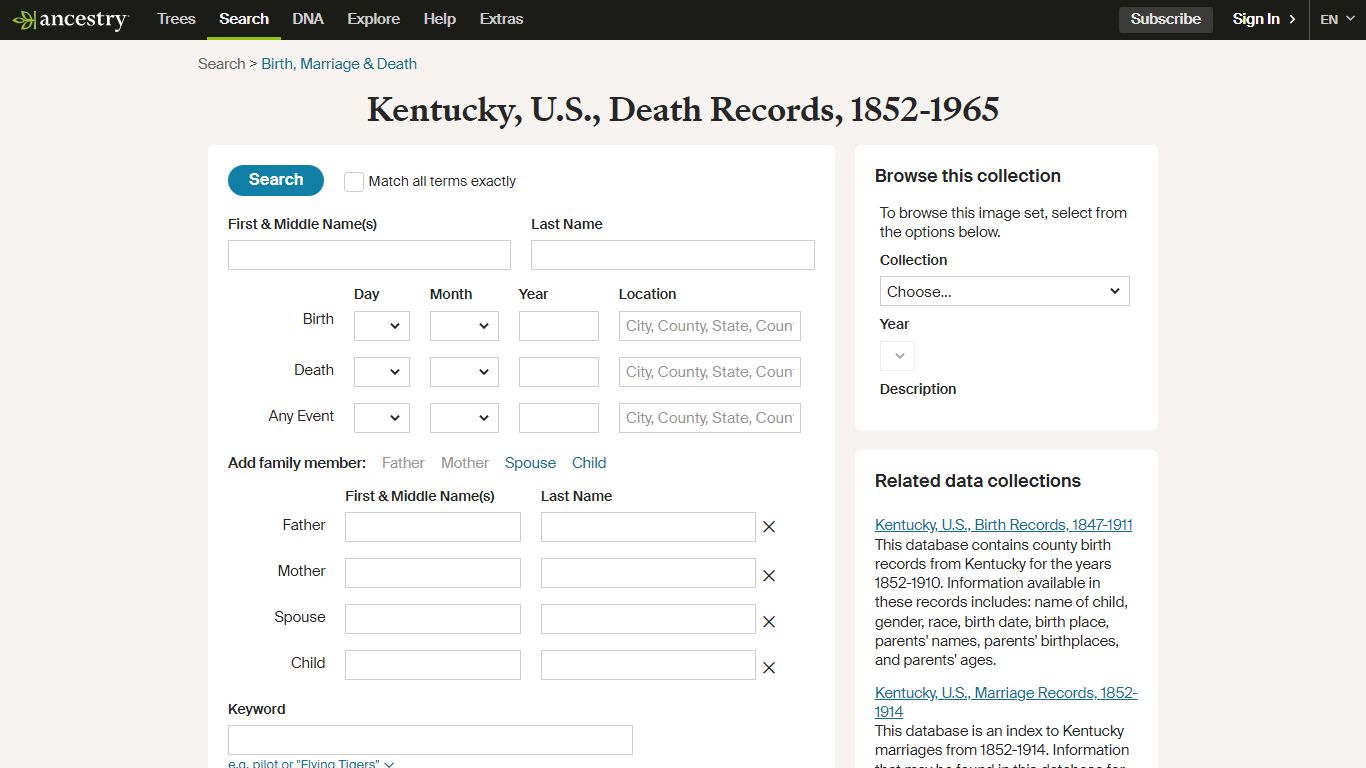Click Sign In link
Viewport: 1366px width, 768px height.
(x=1264, y=19)
